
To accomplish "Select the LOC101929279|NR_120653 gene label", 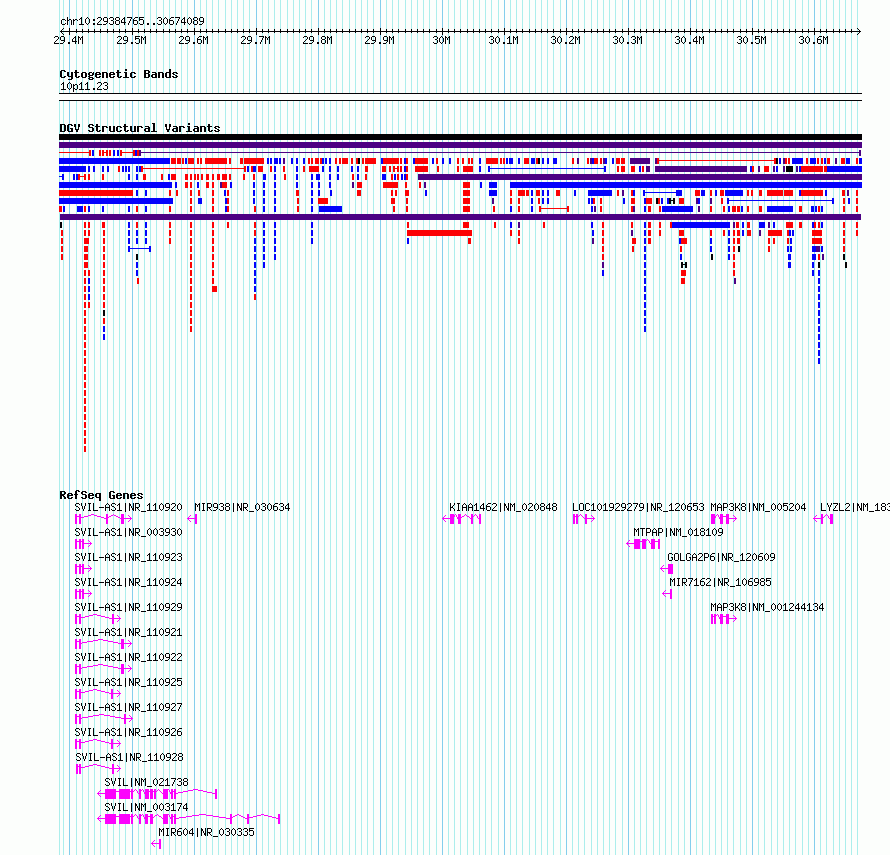I will tap(638, 507).
